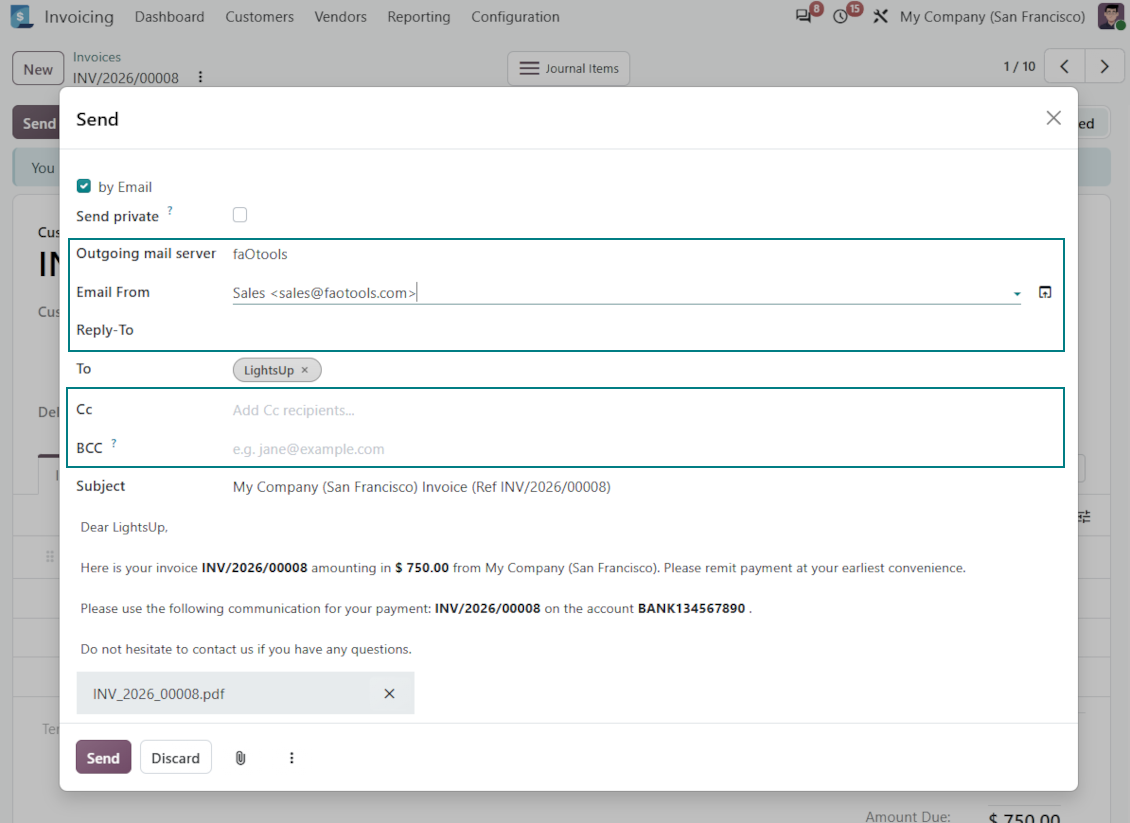Open the Reporting menu
1130x823 pixels.
pyautogui.click(x=419, y=17)
